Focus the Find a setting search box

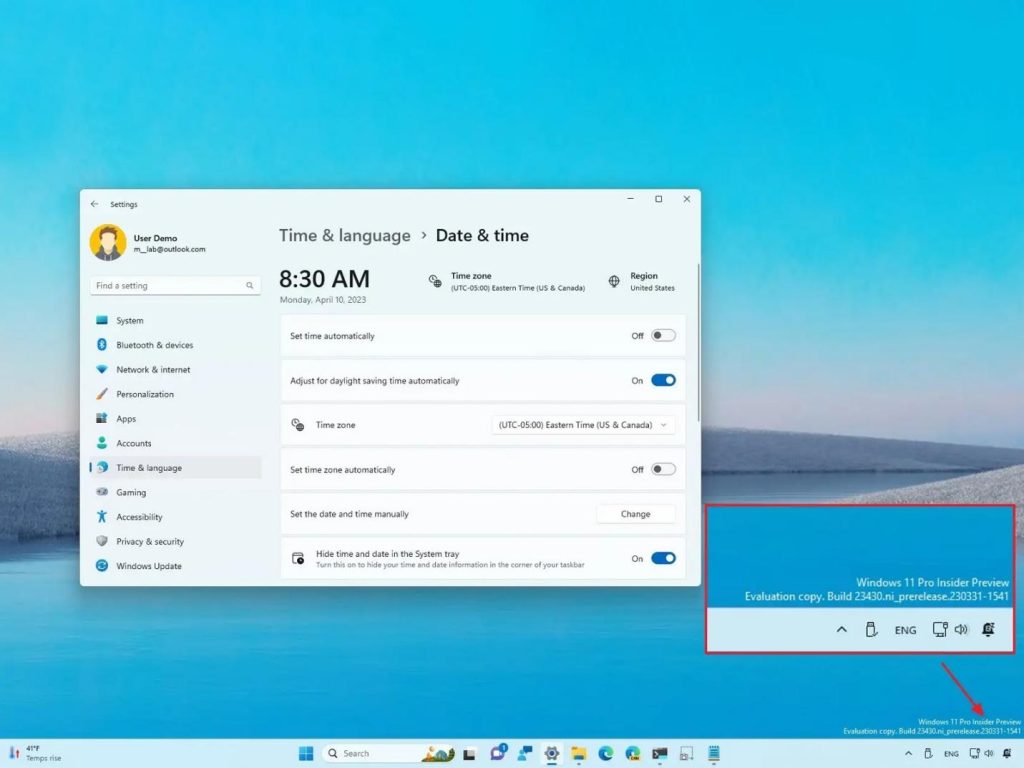175,285
